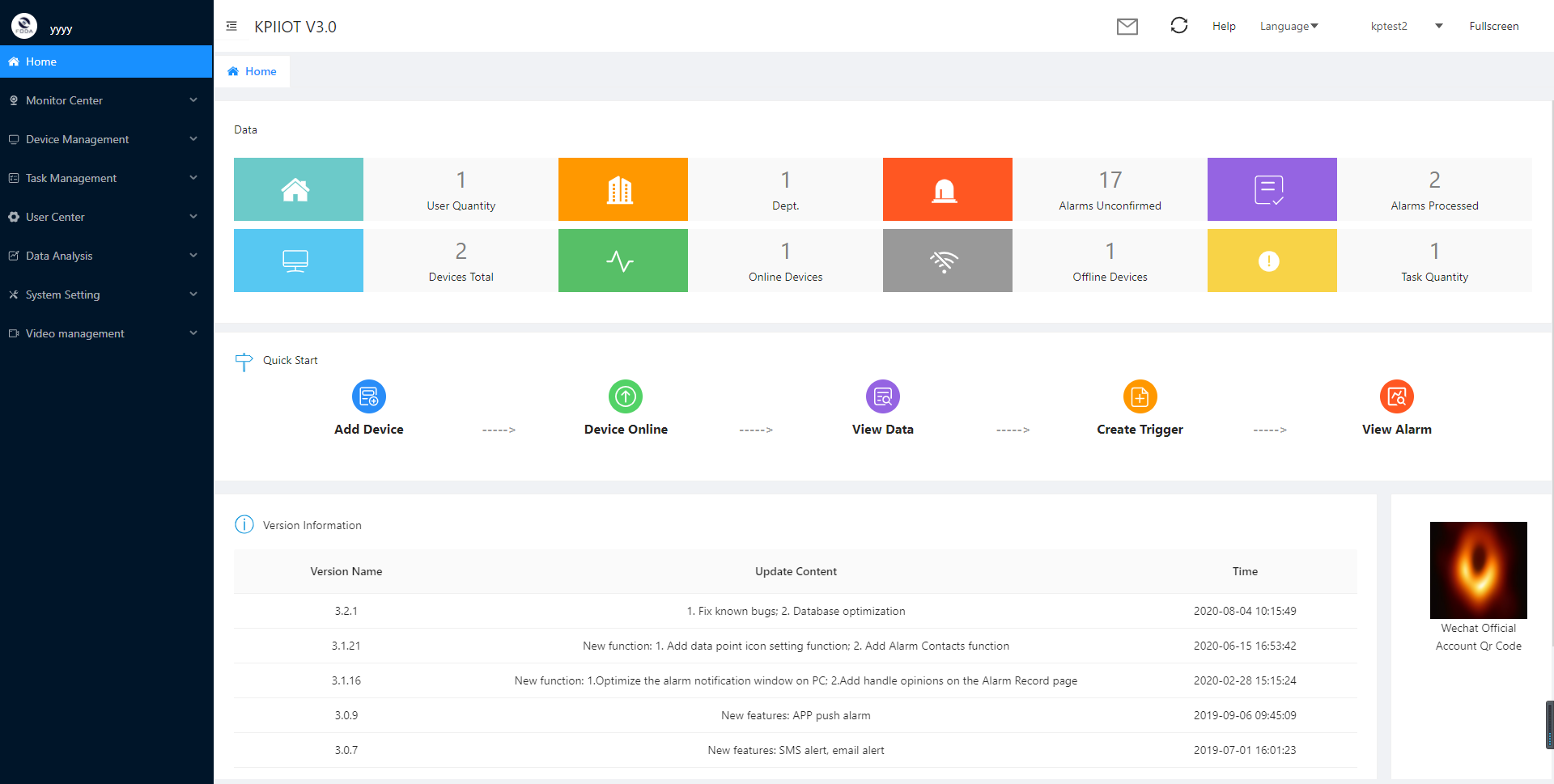Click the System Setting tools icon
Screen dimensions: 1554x784
[14, 295]
